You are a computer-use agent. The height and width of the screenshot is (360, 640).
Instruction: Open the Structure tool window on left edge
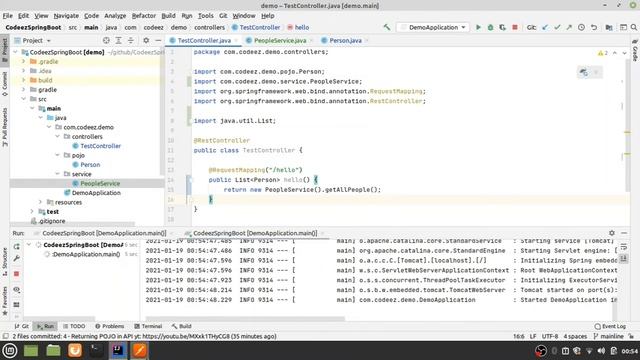(x=4, y=263)
